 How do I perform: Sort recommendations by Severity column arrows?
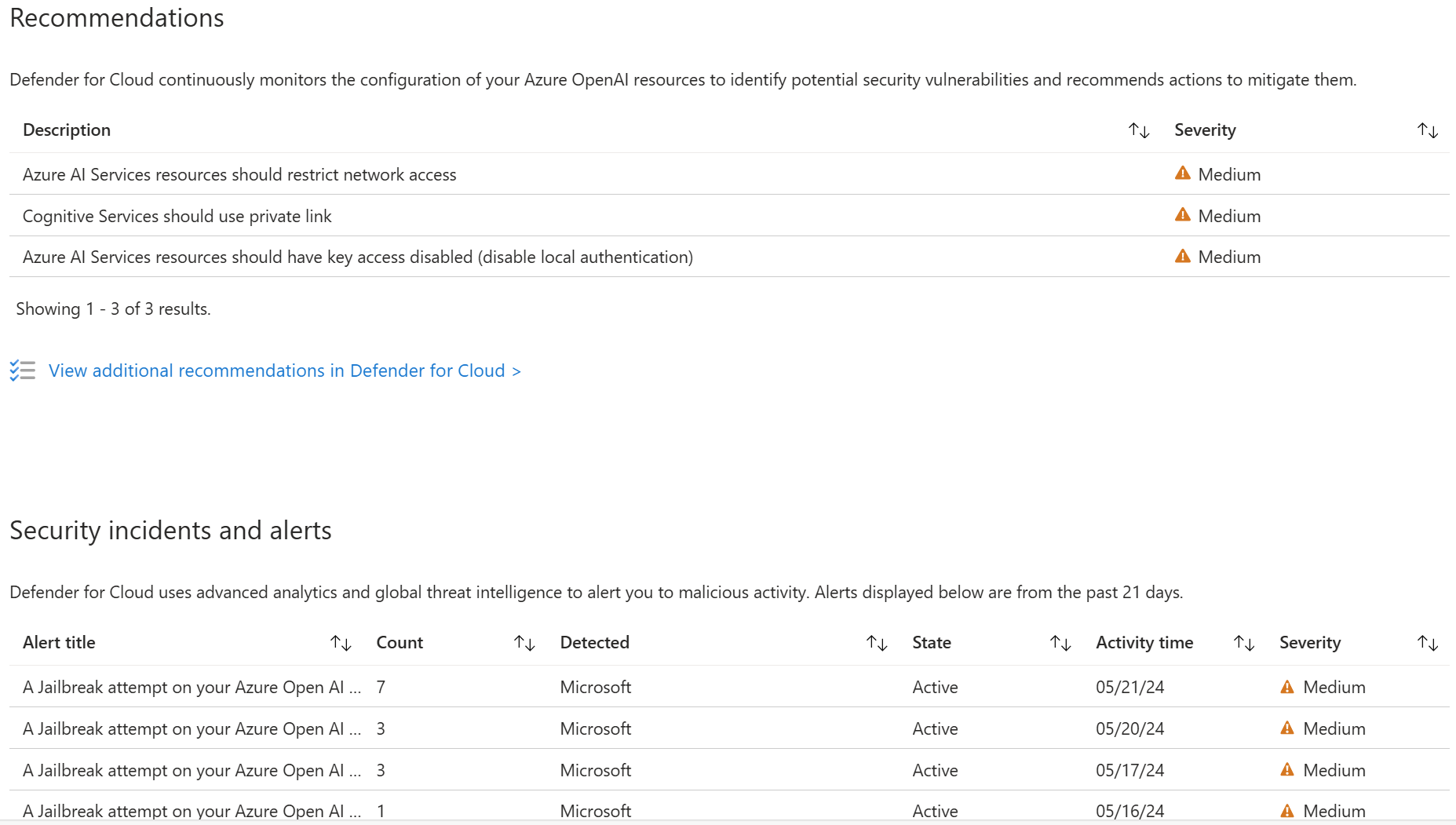click(1427, 130)
